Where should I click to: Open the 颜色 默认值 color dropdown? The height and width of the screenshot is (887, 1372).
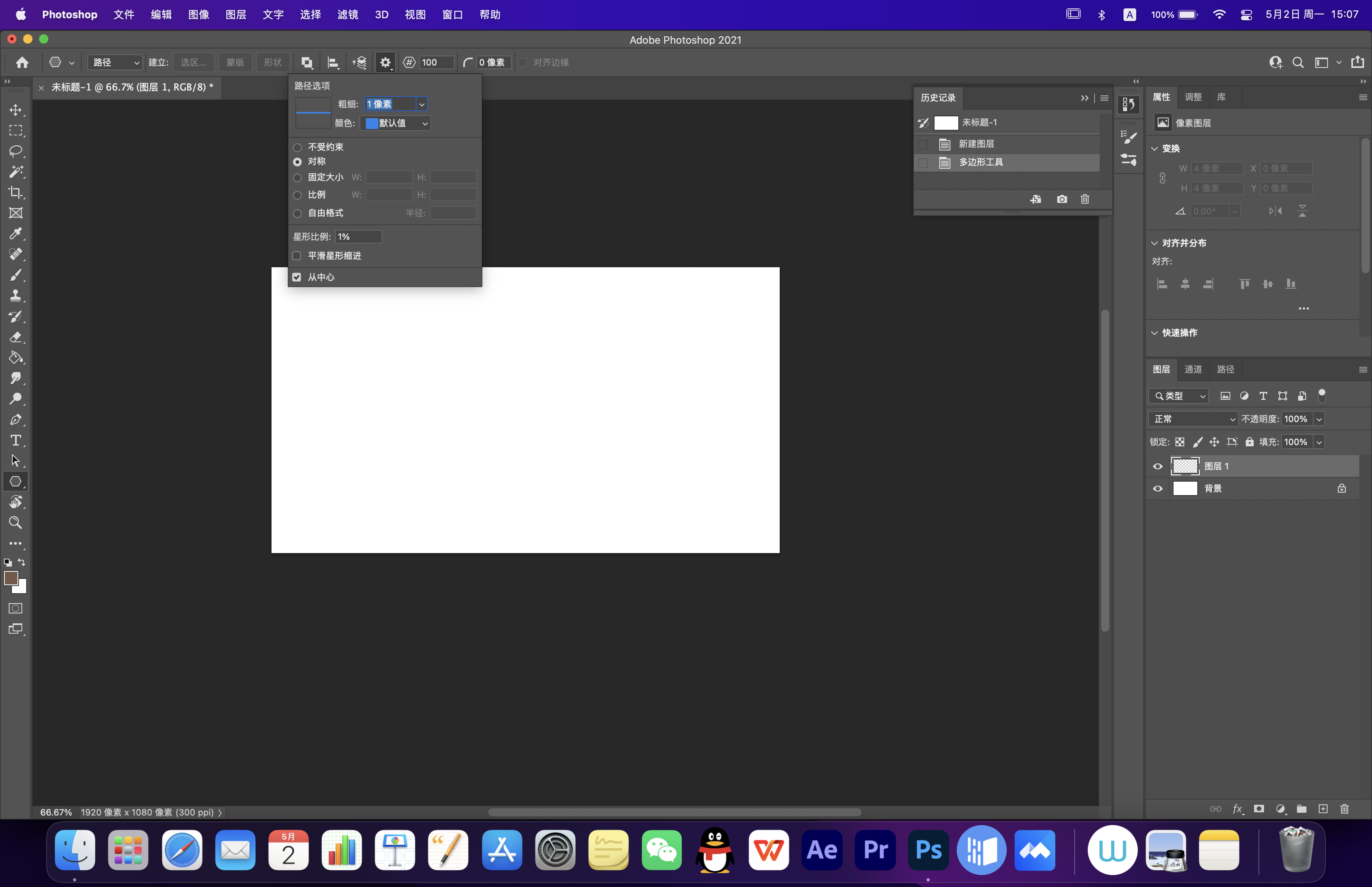395,123
